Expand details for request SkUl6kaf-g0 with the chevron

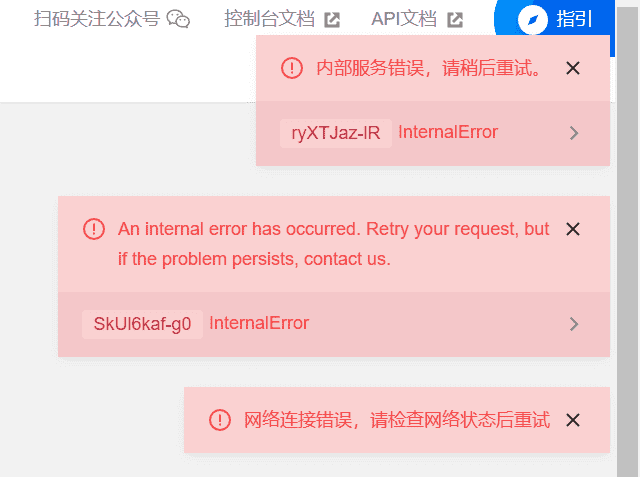click(574, 324)
